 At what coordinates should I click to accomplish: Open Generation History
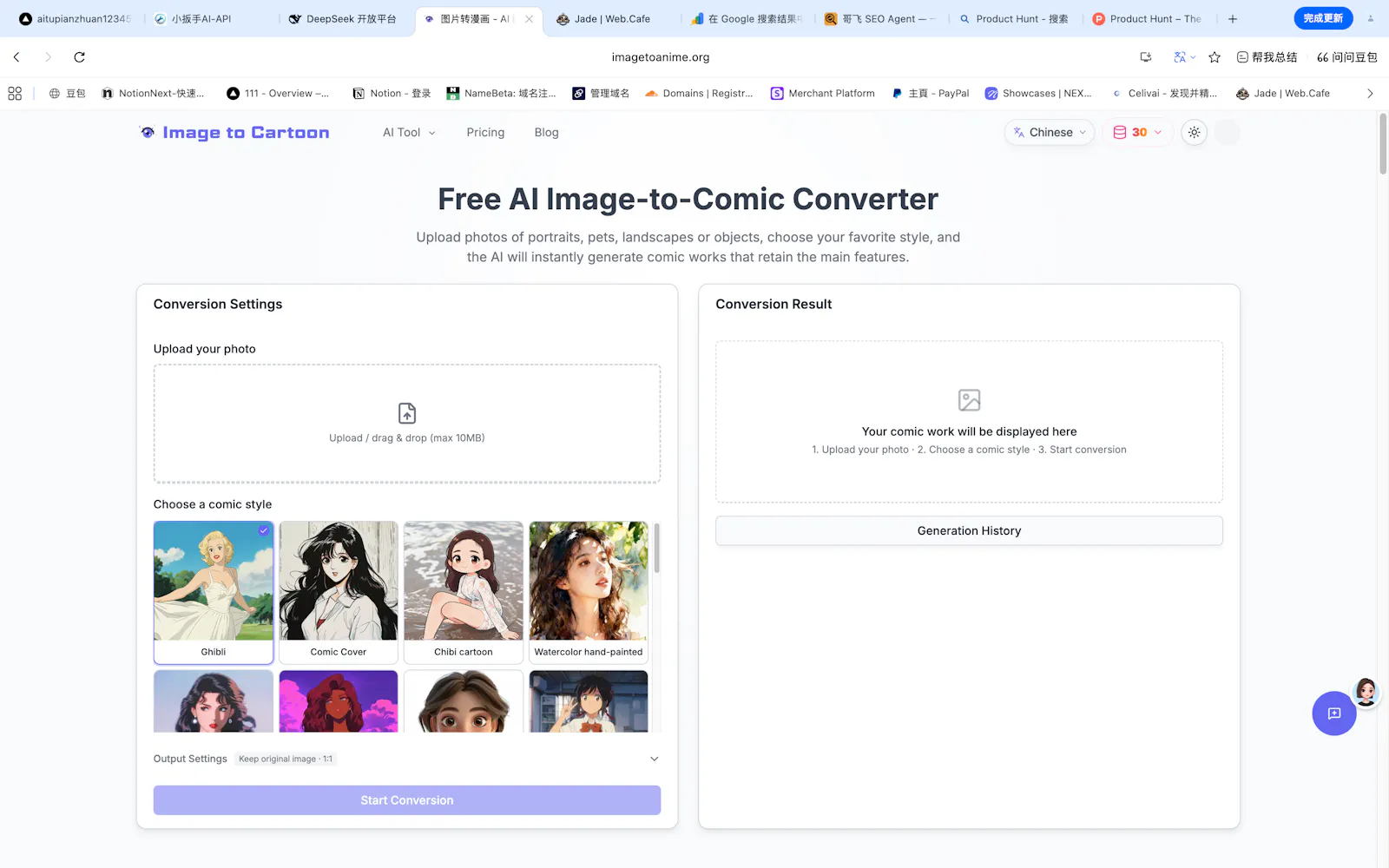point(969,531)
